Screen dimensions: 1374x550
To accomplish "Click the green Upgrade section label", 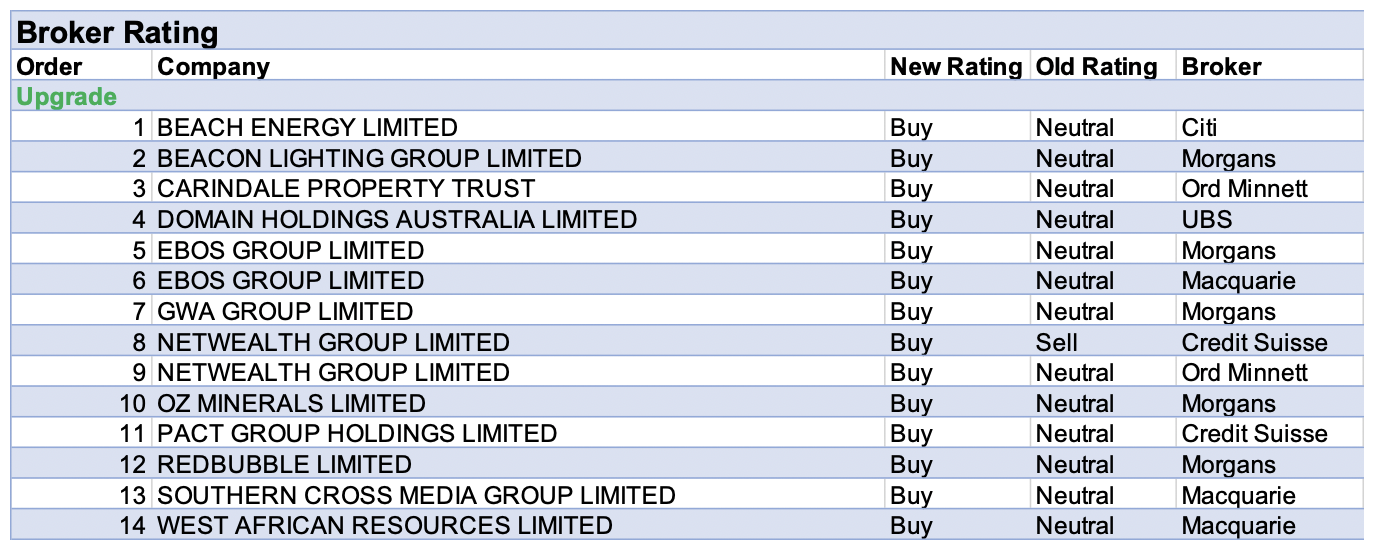I will [66, 97].
